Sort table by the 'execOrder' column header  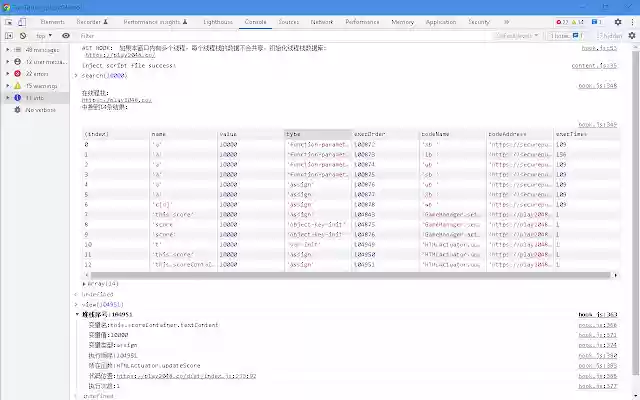click(x=385, y=134)
